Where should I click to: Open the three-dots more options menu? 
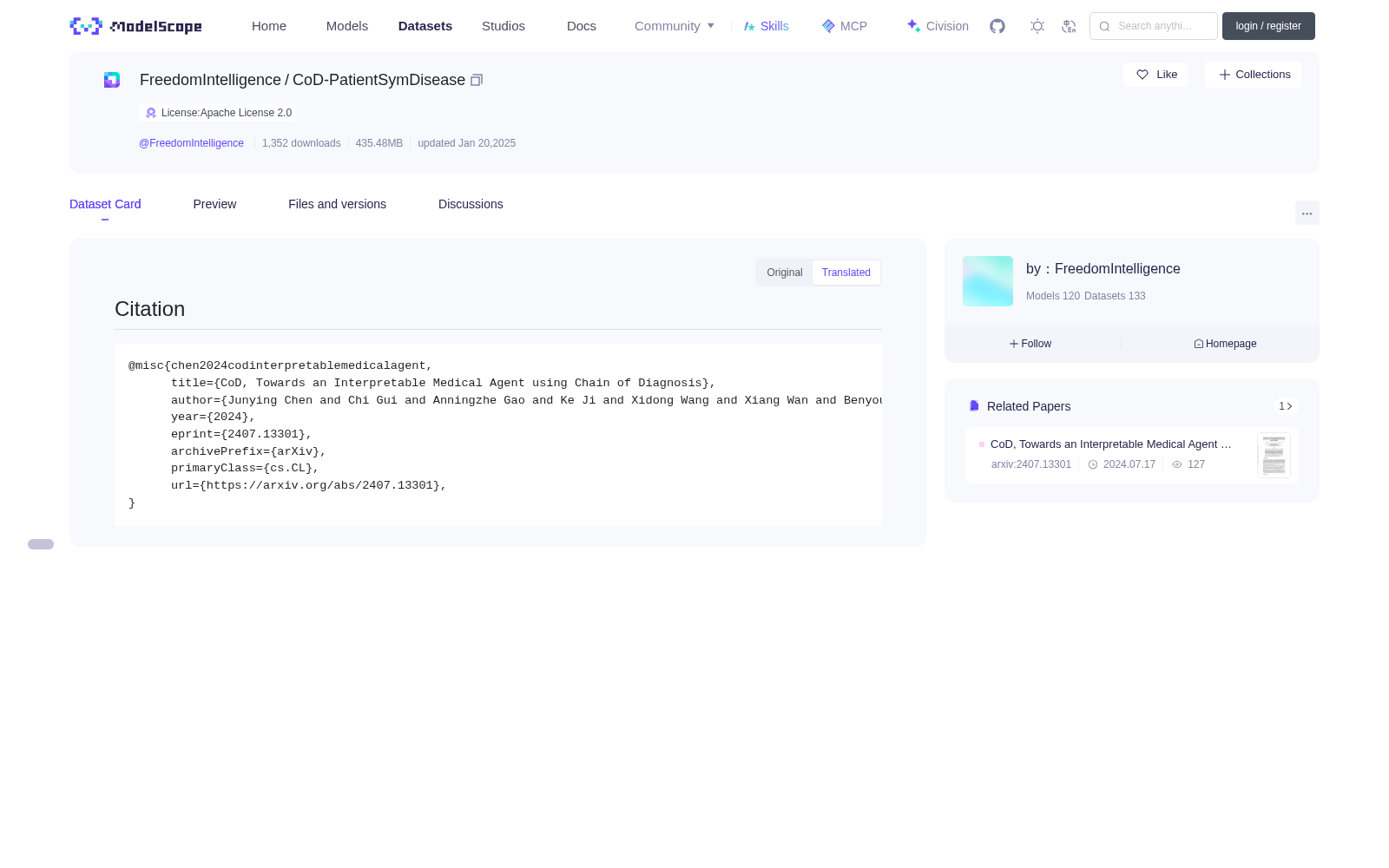click(x=1307, y=213)
